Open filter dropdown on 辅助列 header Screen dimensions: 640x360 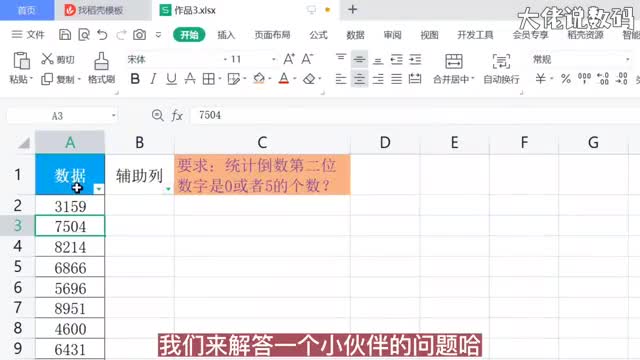(168, 189)
